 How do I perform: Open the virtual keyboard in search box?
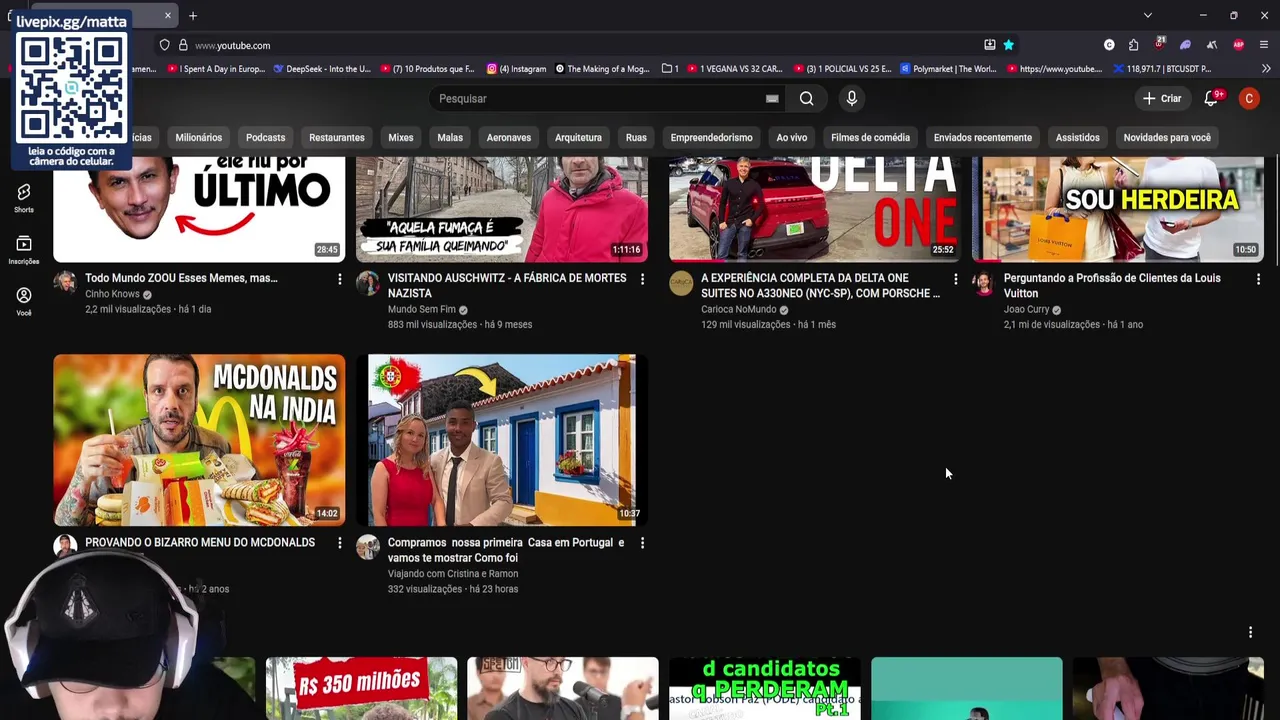772,98
